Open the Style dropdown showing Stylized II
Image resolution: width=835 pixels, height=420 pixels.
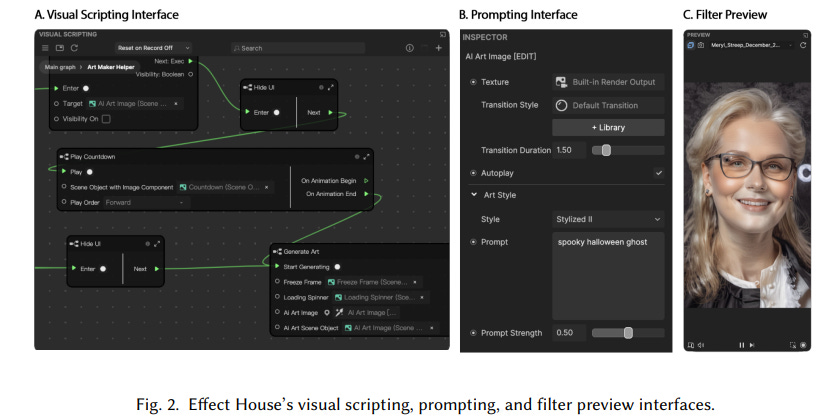click(608, 219)
